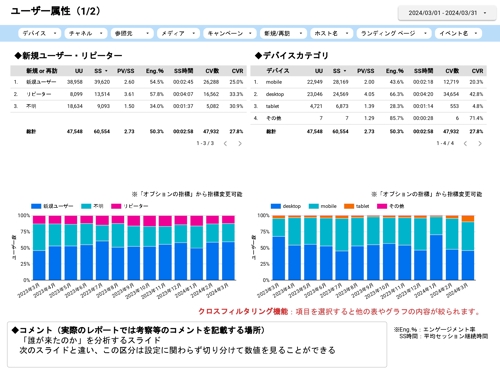This screenshot has height=375, width=500.
Task: Click the ◆デバイスカテゴリ section heading
Action: [292, 56]
